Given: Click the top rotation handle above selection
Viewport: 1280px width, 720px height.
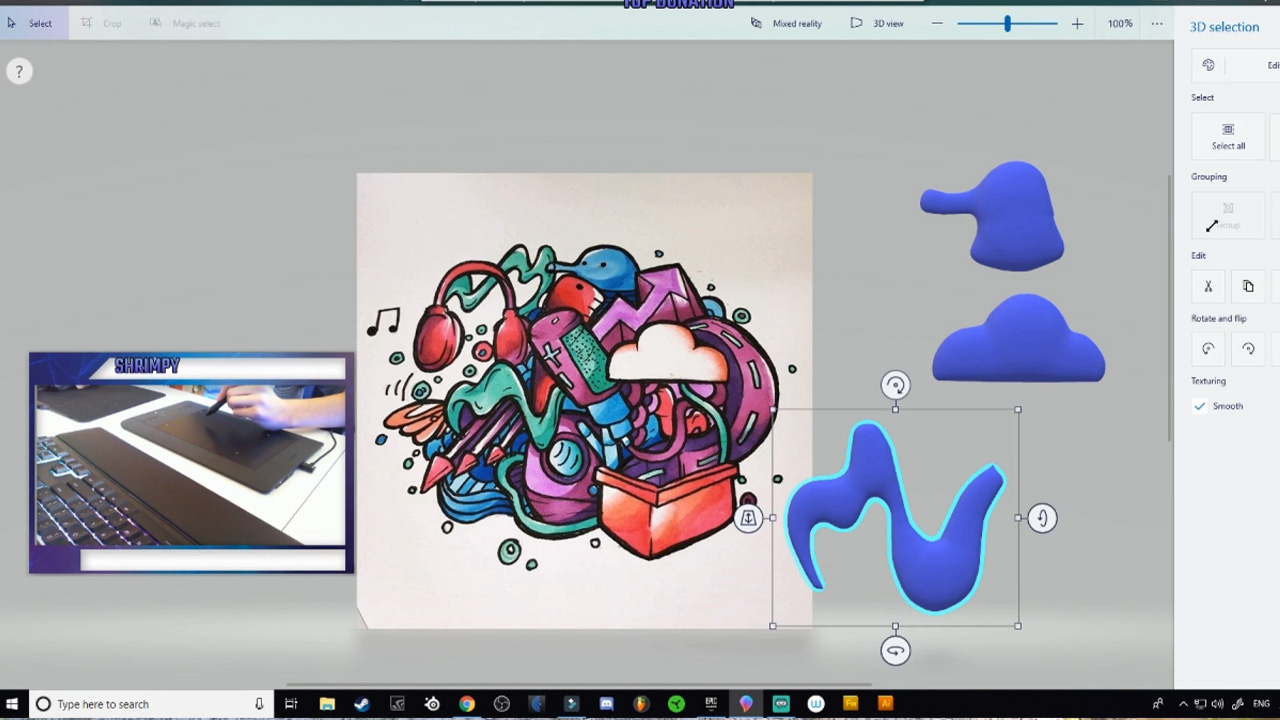Looking at the screenshot, I should tap(895, 385).
